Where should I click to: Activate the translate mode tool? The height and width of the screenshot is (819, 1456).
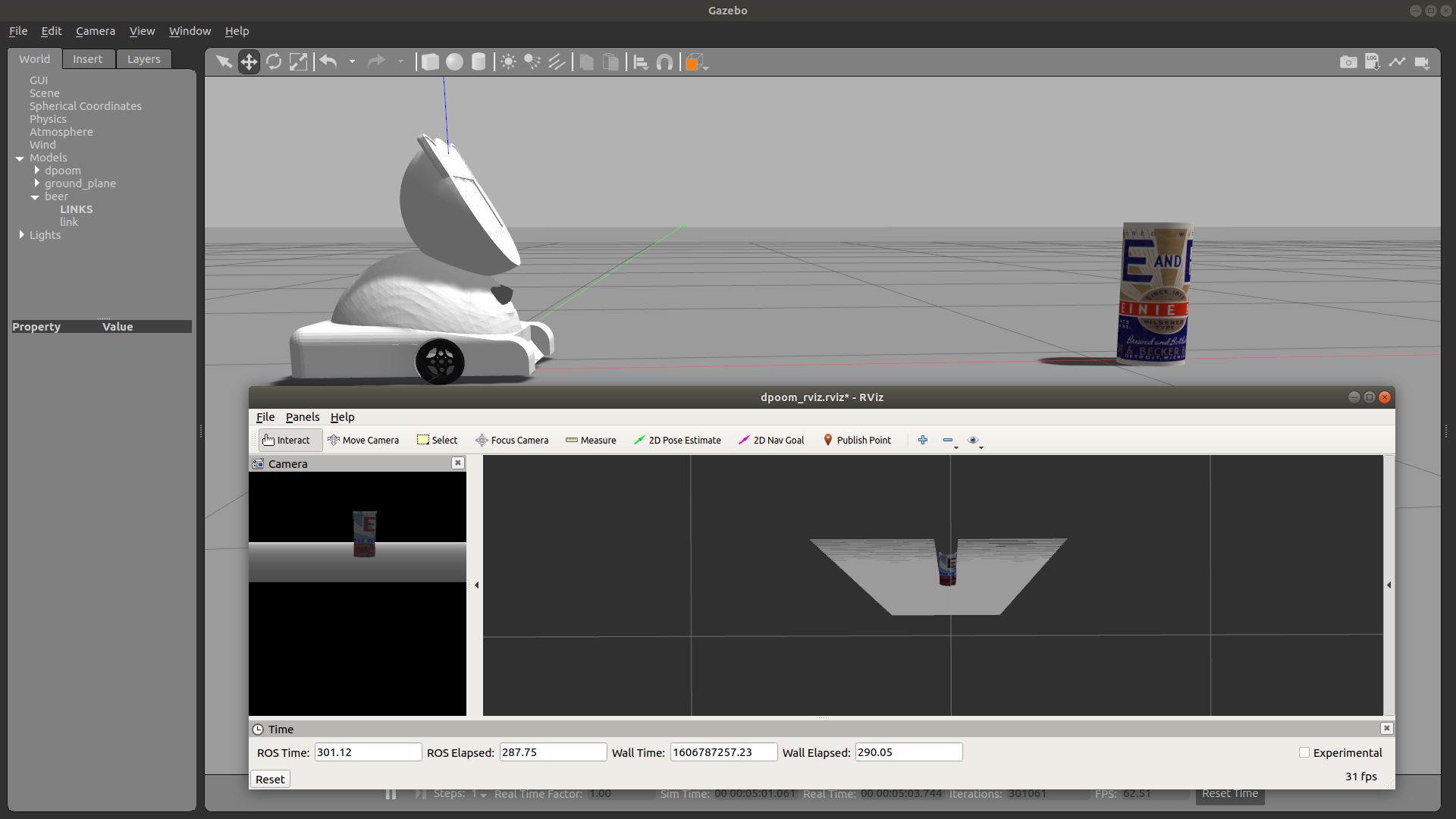(x=249, y=61)
